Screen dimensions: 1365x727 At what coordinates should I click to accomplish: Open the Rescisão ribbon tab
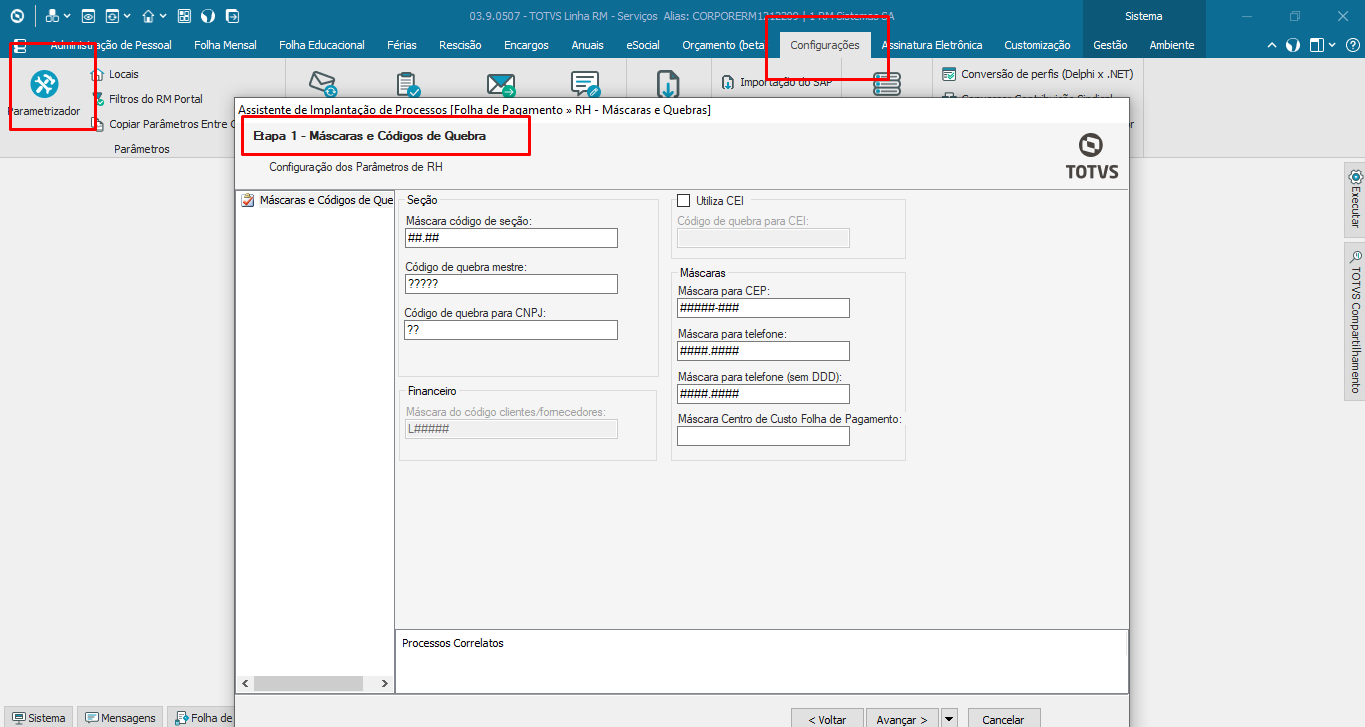coord(460,45)
